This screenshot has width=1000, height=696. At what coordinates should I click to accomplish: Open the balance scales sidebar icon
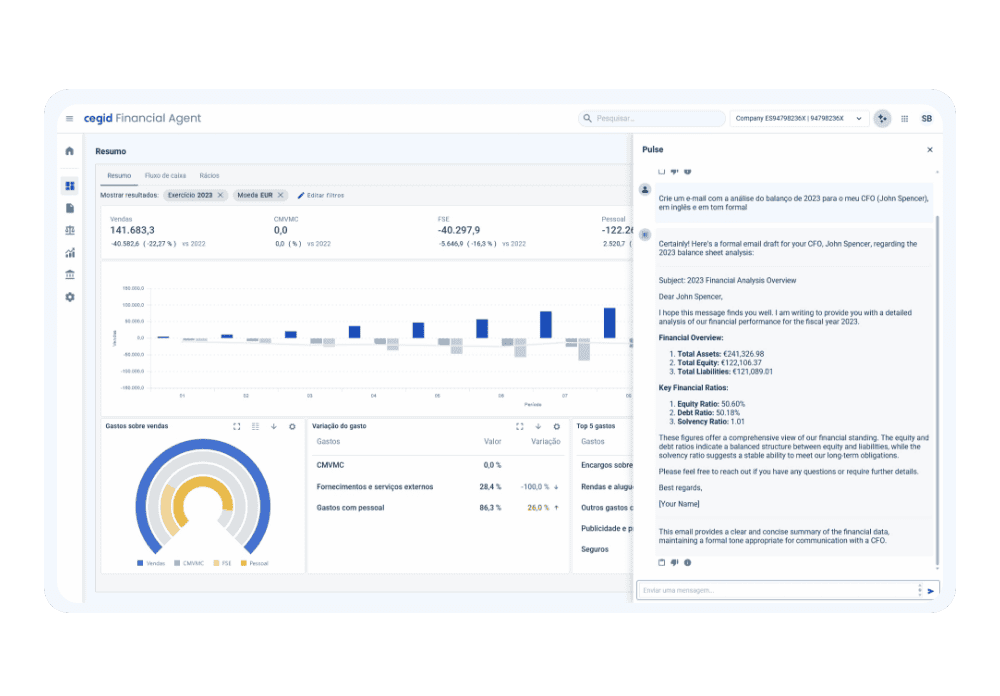coord(69,230)
